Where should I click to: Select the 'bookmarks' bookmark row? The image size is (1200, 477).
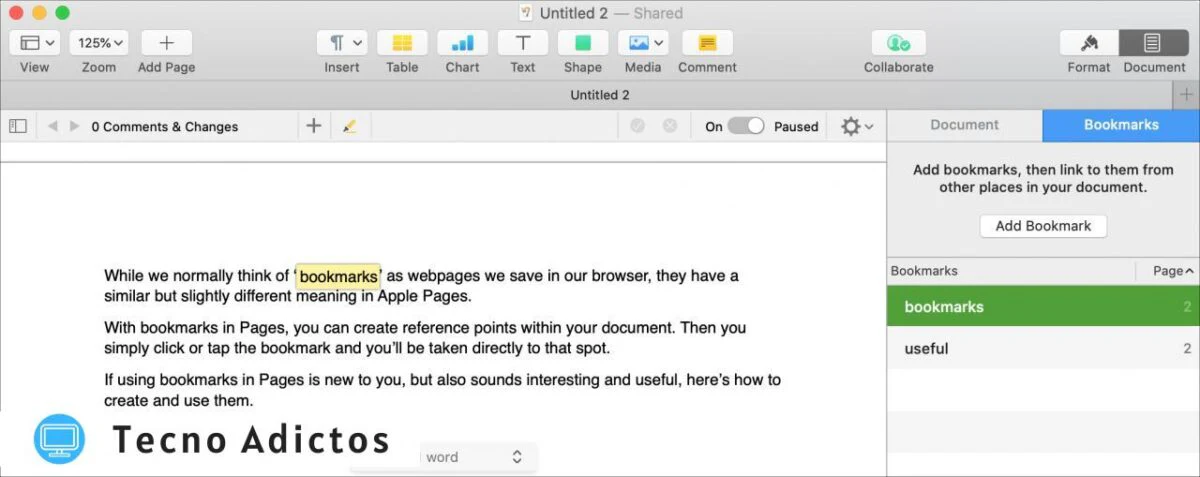click(x=1043, y=307)
